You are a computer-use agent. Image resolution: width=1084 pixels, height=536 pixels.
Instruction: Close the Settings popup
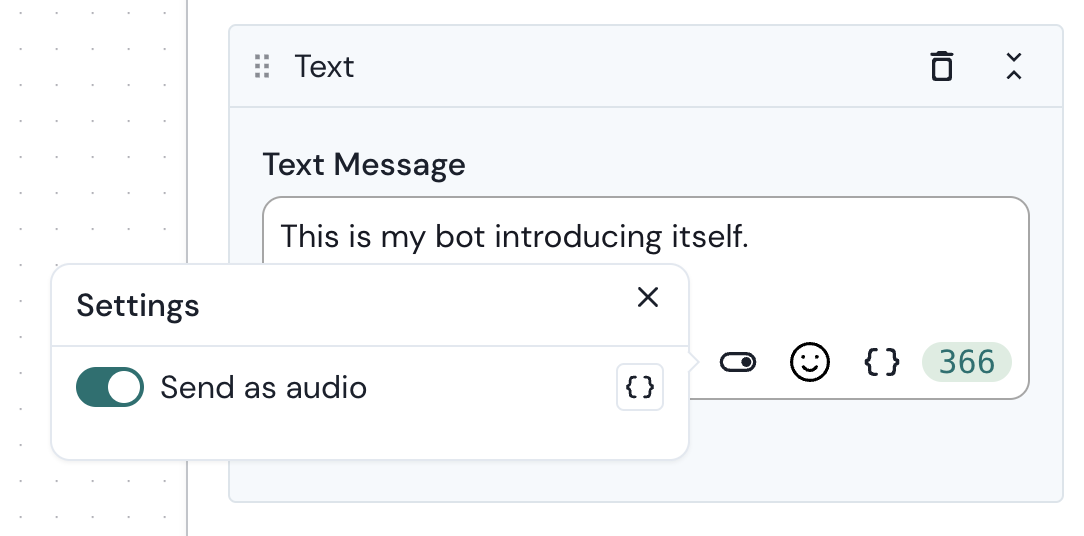pyautogui.click(x=648, y=297)
